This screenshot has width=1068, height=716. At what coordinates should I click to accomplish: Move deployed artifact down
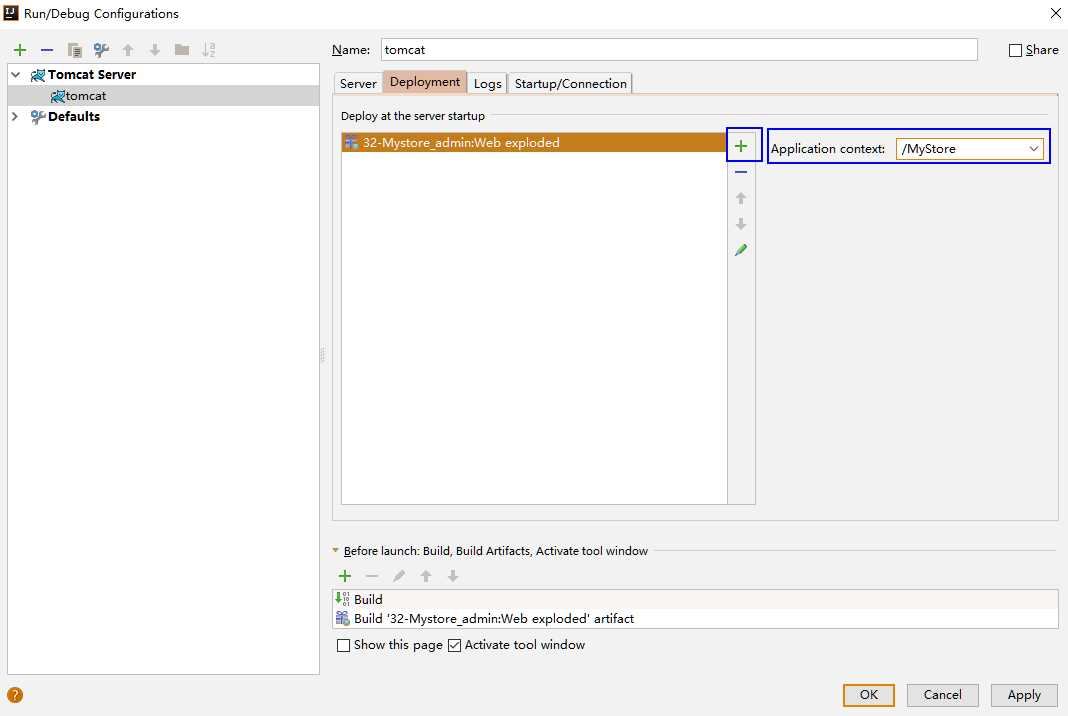pyautogui.click(x=741, y=224)
